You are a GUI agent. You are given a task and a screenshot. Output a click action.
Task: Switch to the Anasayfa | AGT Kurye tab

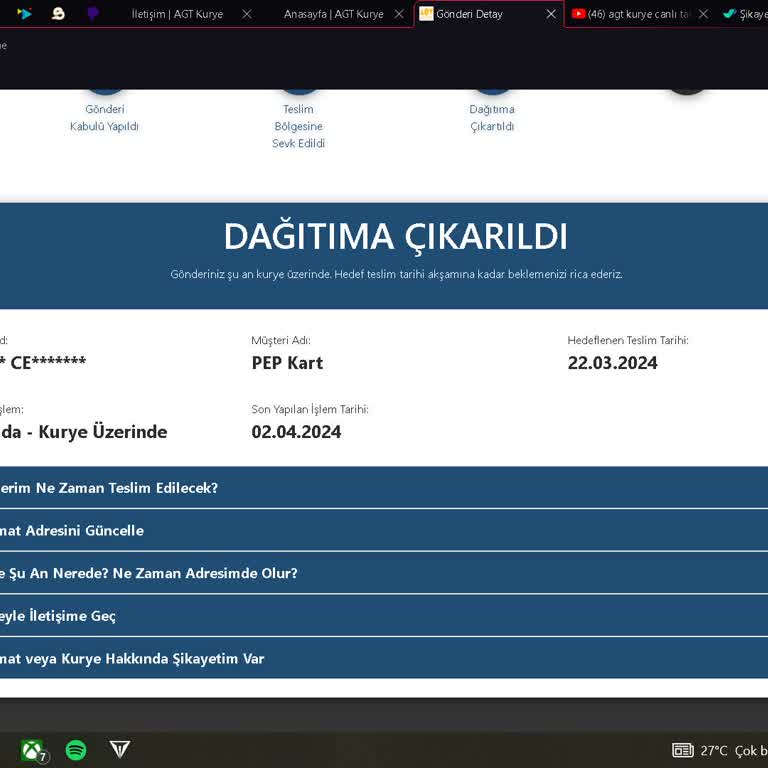click(x=334, y=14)
